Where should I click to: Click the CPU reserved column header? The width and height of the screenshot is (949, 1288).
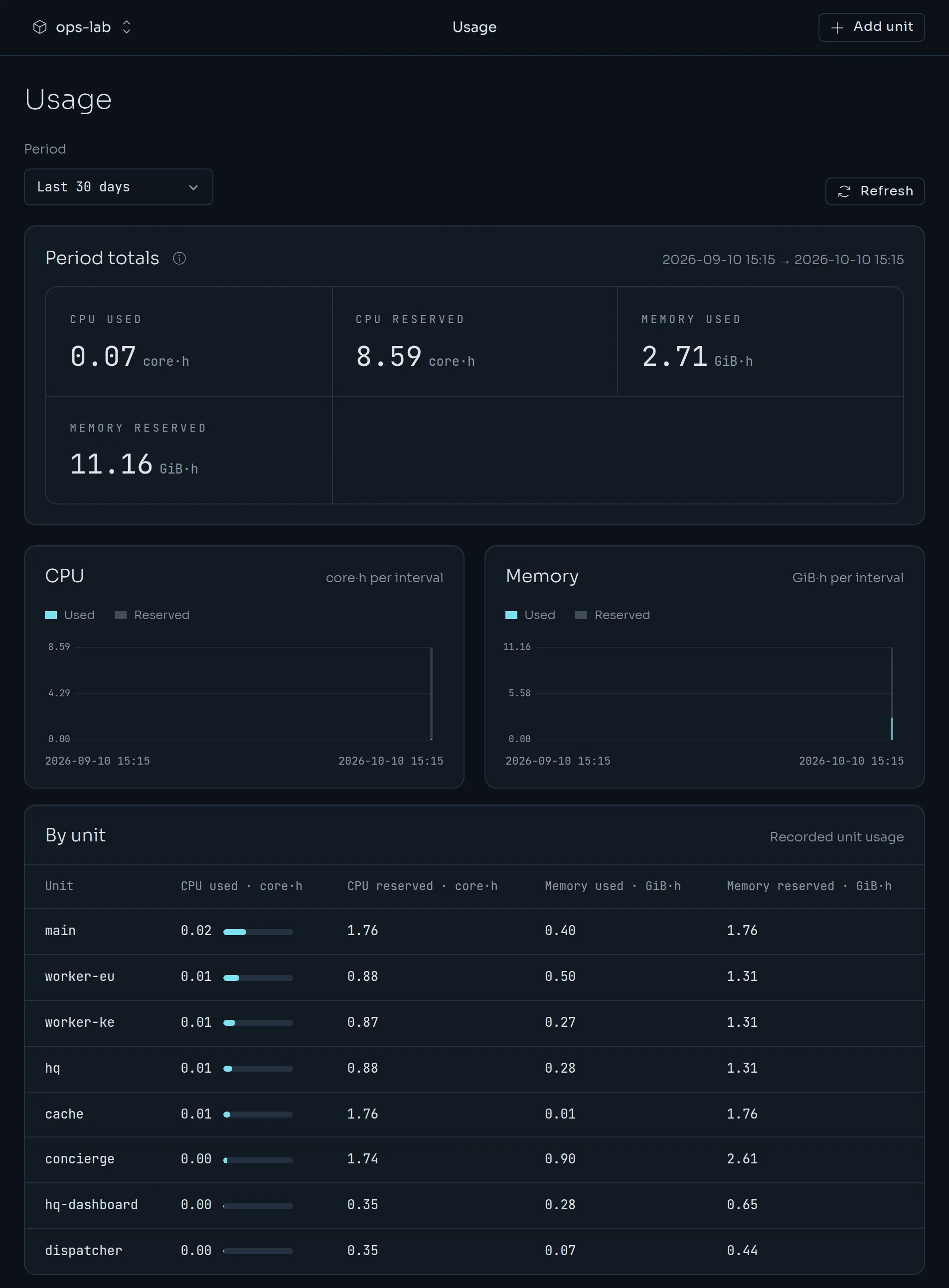coord(422,886)
